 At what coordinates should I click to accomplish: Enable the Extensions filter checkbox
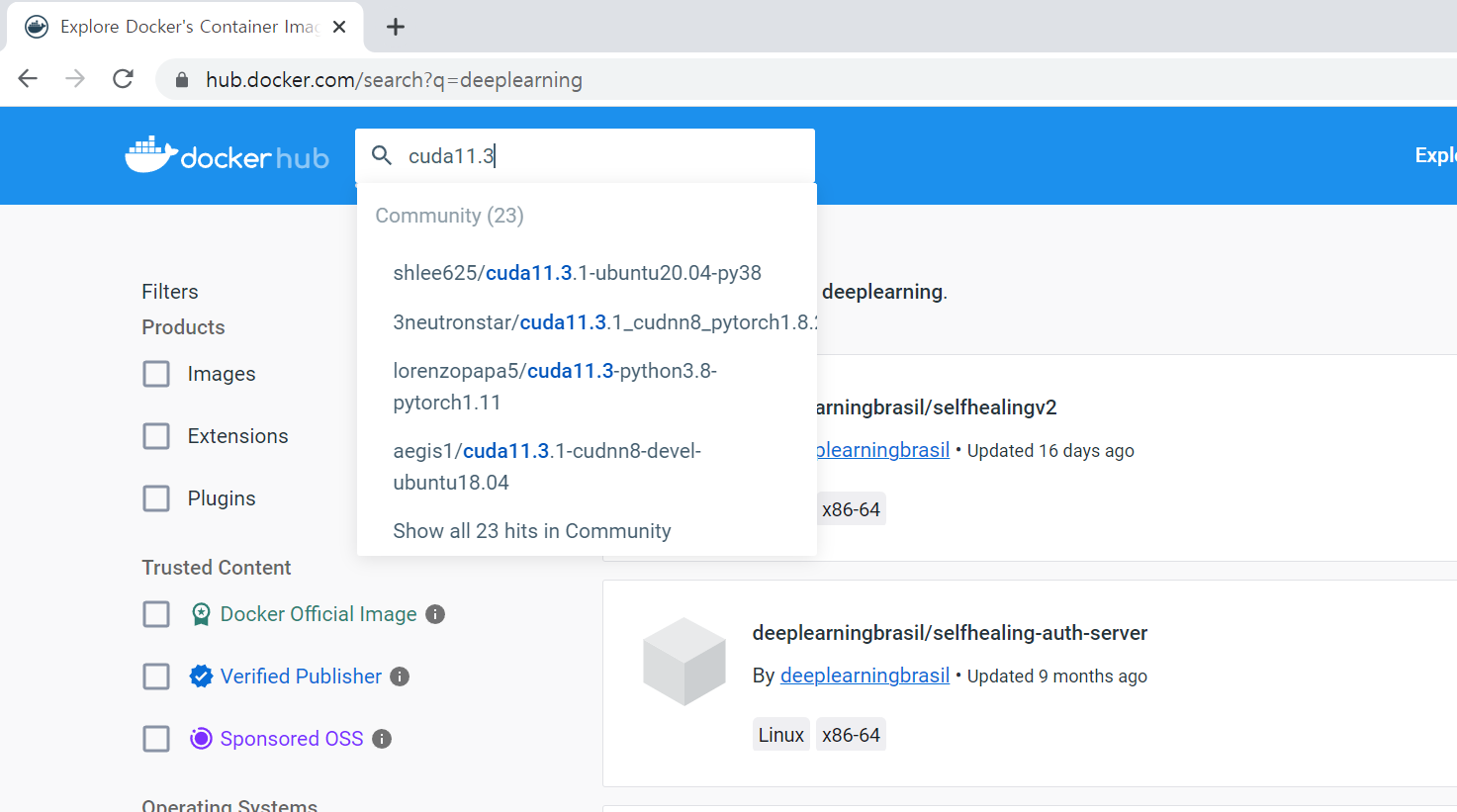click(x=156, y=436)
